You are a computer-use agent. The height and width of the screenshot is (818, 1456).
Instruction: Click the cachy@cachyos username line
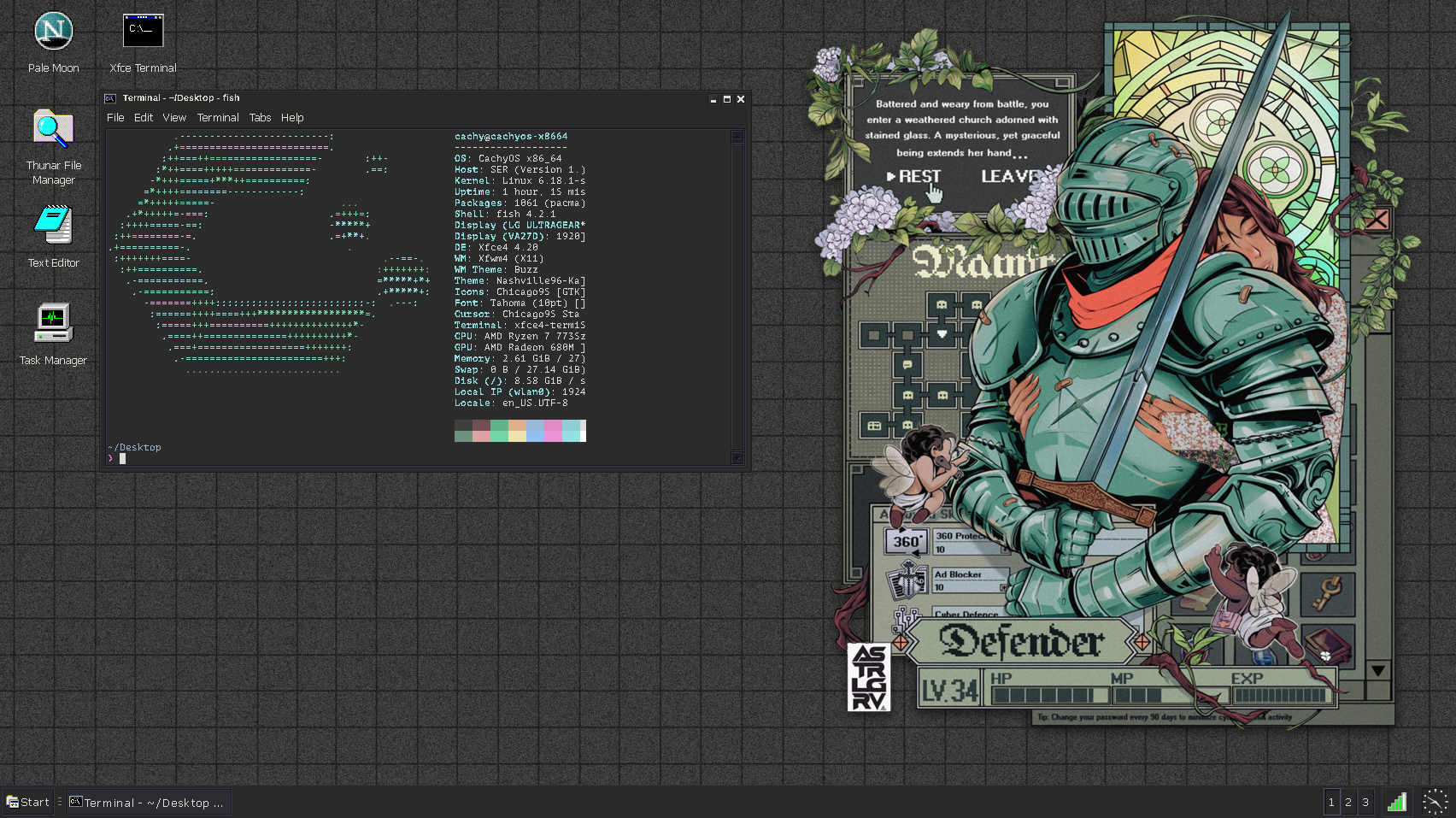pos(511,137)
